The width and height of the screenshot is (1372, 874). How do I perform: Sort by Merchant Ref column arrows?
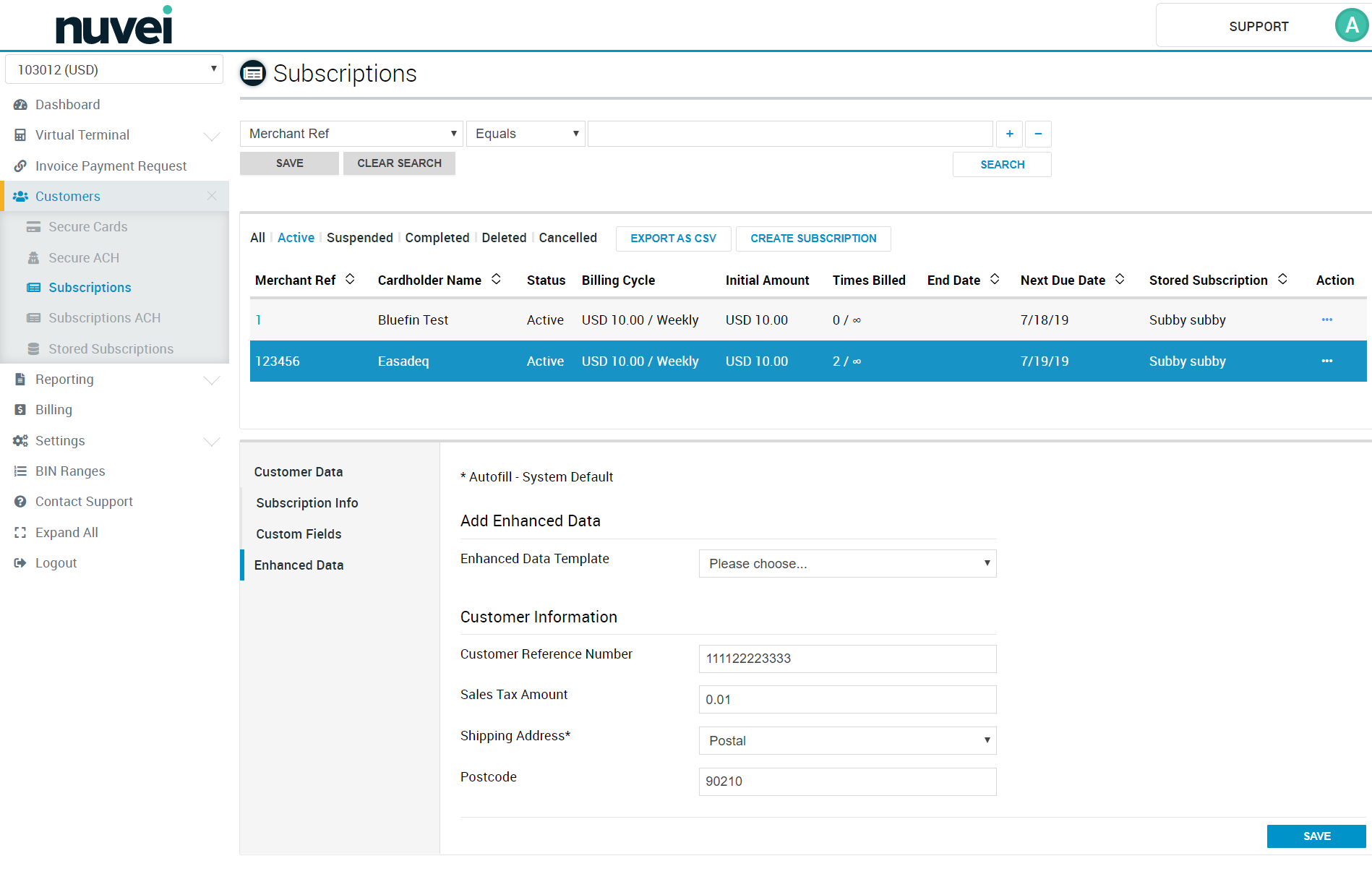point(350,280)
